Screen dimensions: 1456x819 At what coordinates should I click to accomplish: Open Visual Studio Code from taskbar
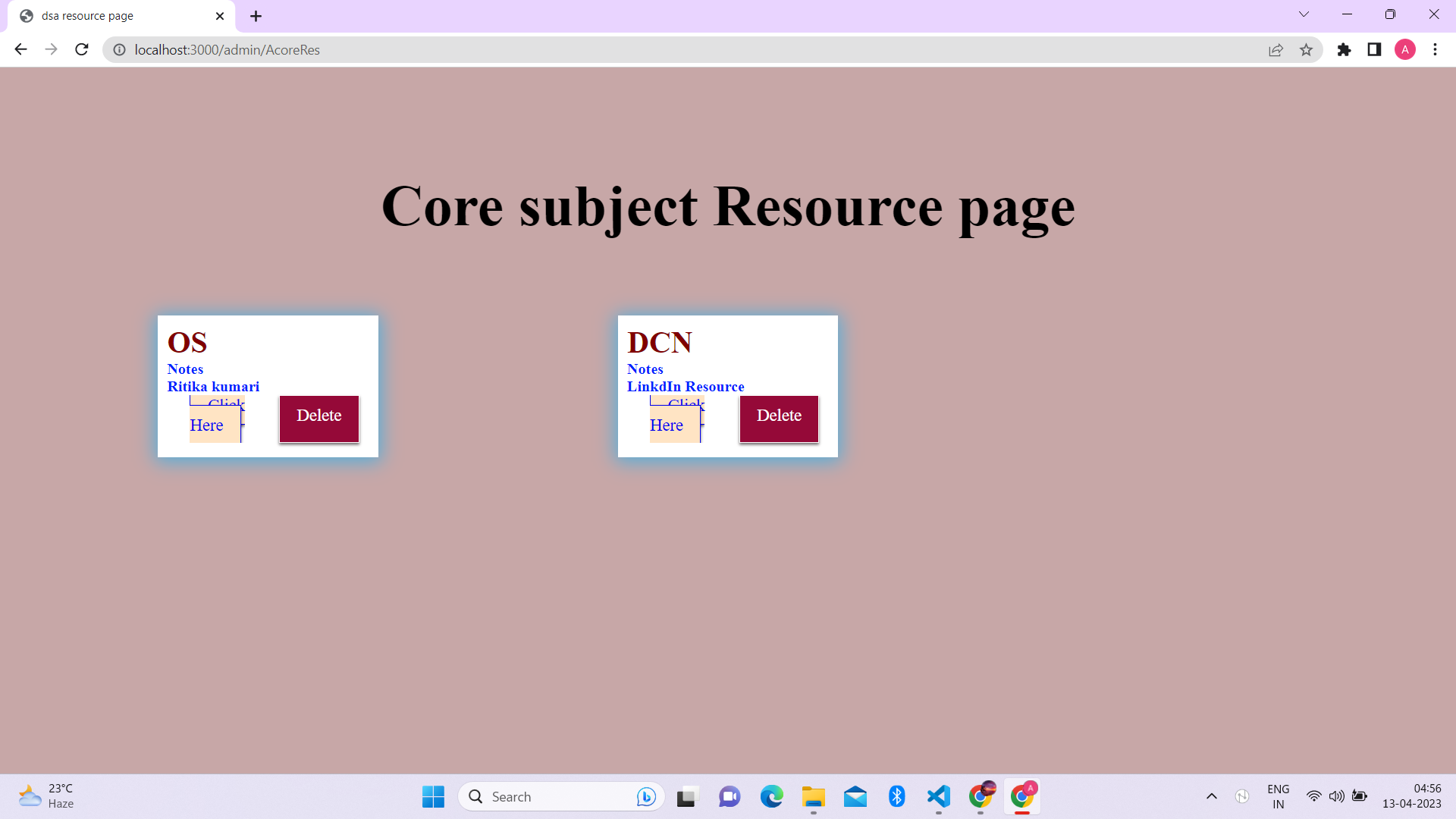coord(938,796)
